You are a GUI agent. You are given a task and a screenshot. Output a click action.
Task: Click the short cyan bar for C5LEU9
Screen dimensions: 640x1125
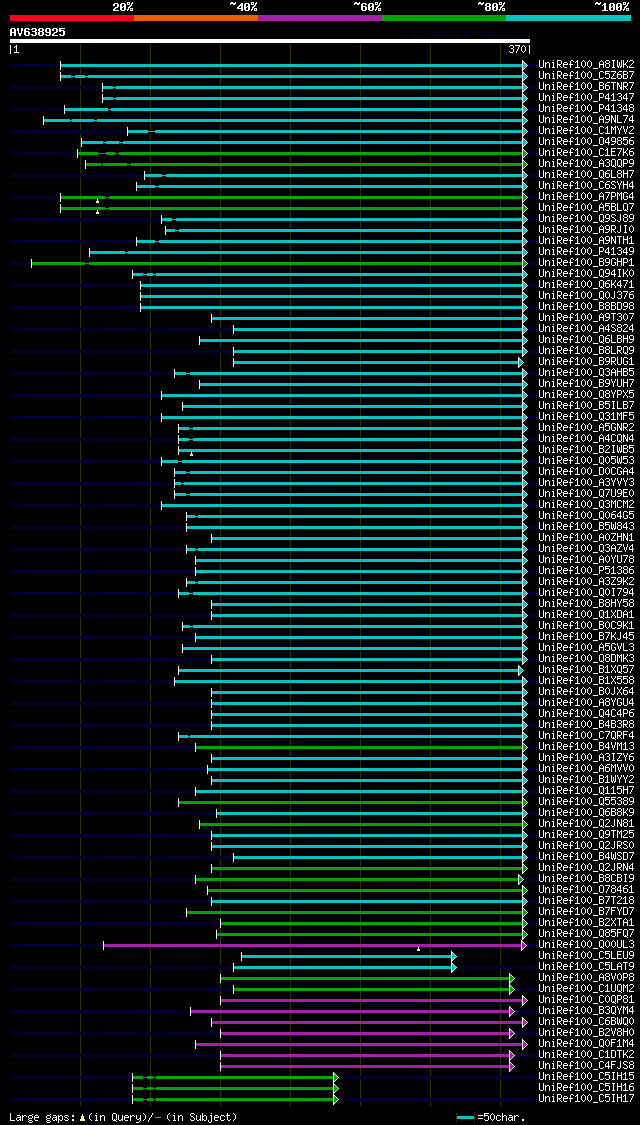point(347,956)
